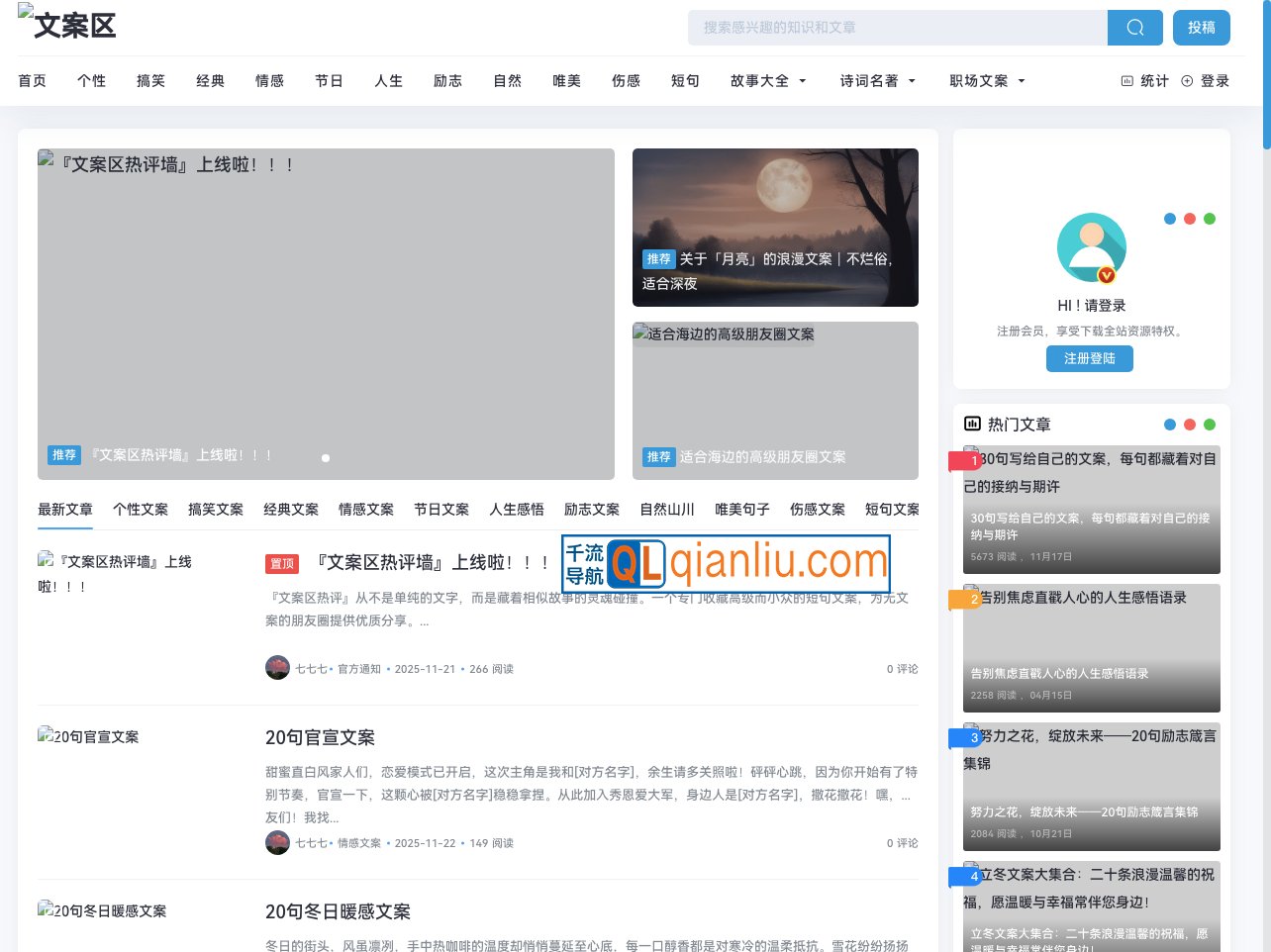Click the red dot on the 热门文章 panel
The width and height of the screenshot is (1271, 952).
(1189, 424)
